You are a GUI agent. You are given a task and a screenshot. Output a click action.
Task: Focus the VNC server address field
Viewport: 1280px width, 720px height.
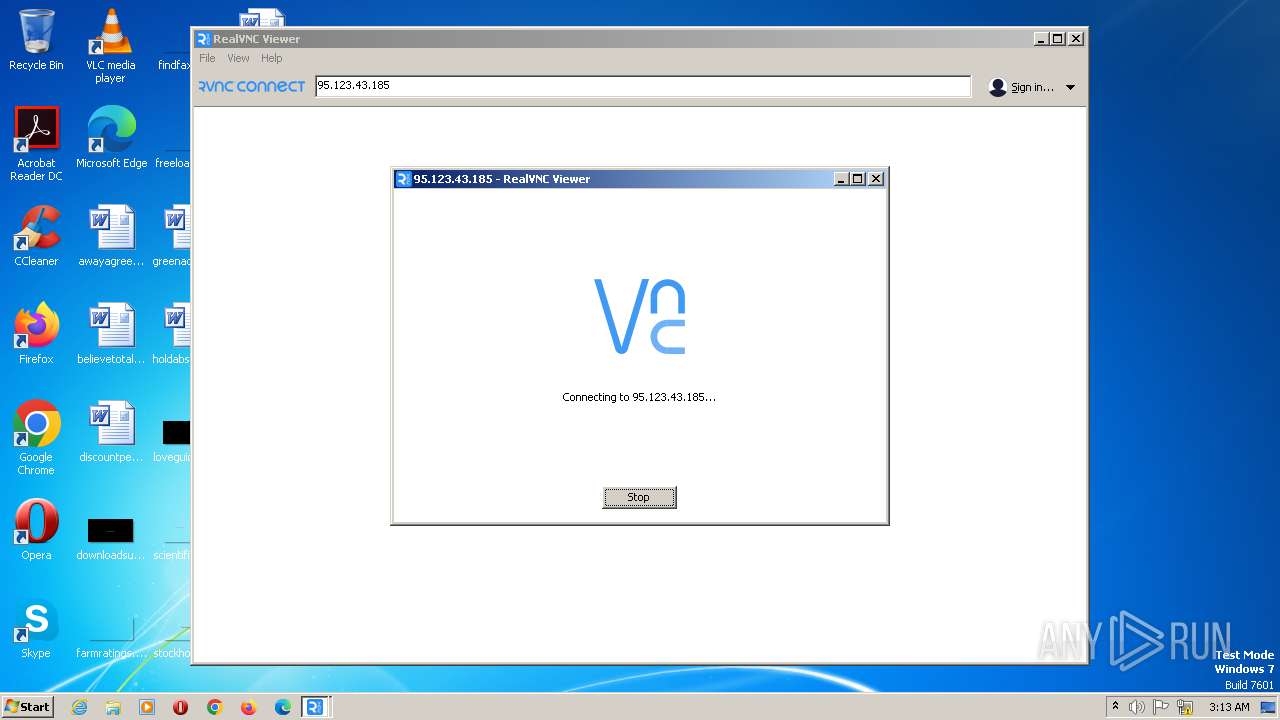pos(642,86)
